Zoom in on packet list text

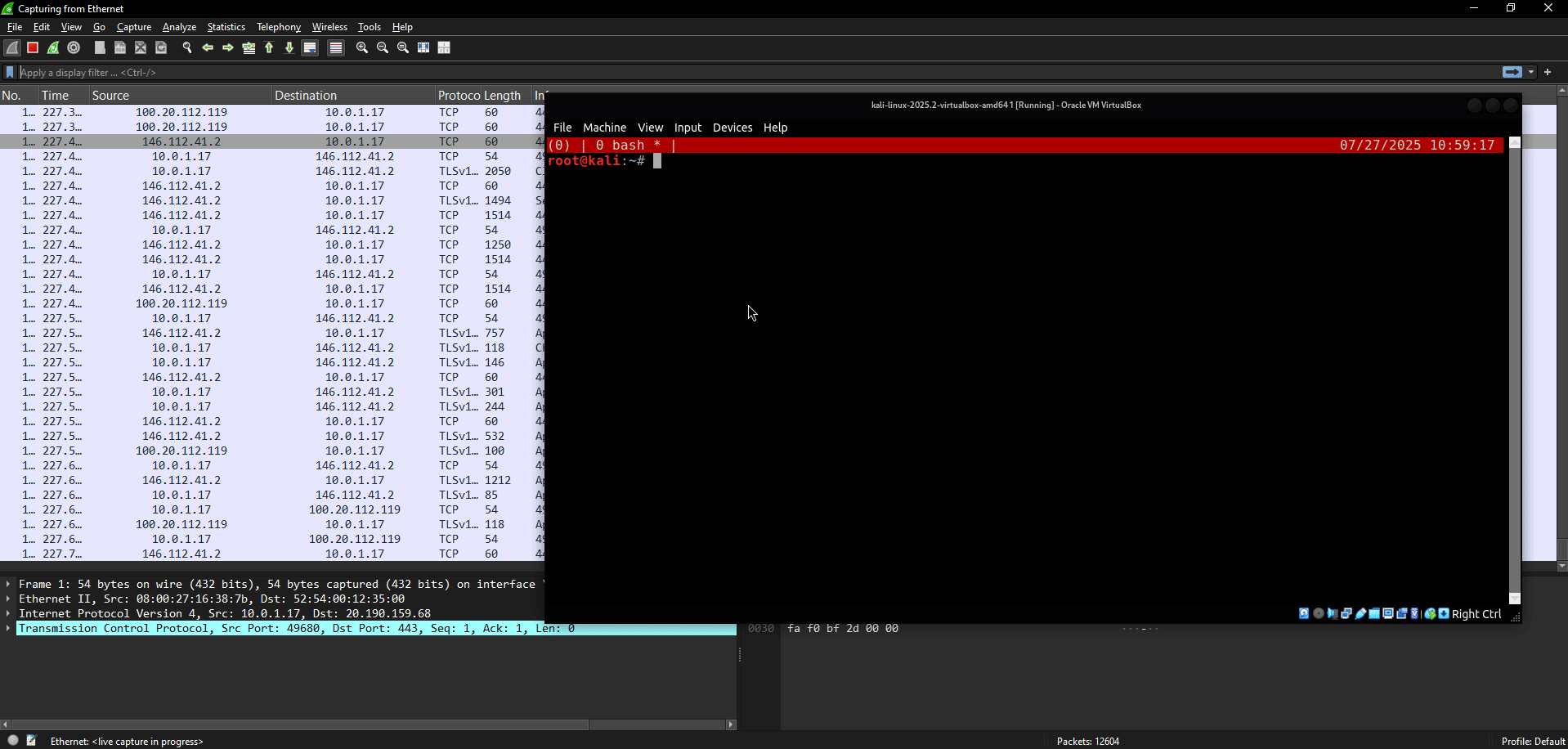(362, 48)
